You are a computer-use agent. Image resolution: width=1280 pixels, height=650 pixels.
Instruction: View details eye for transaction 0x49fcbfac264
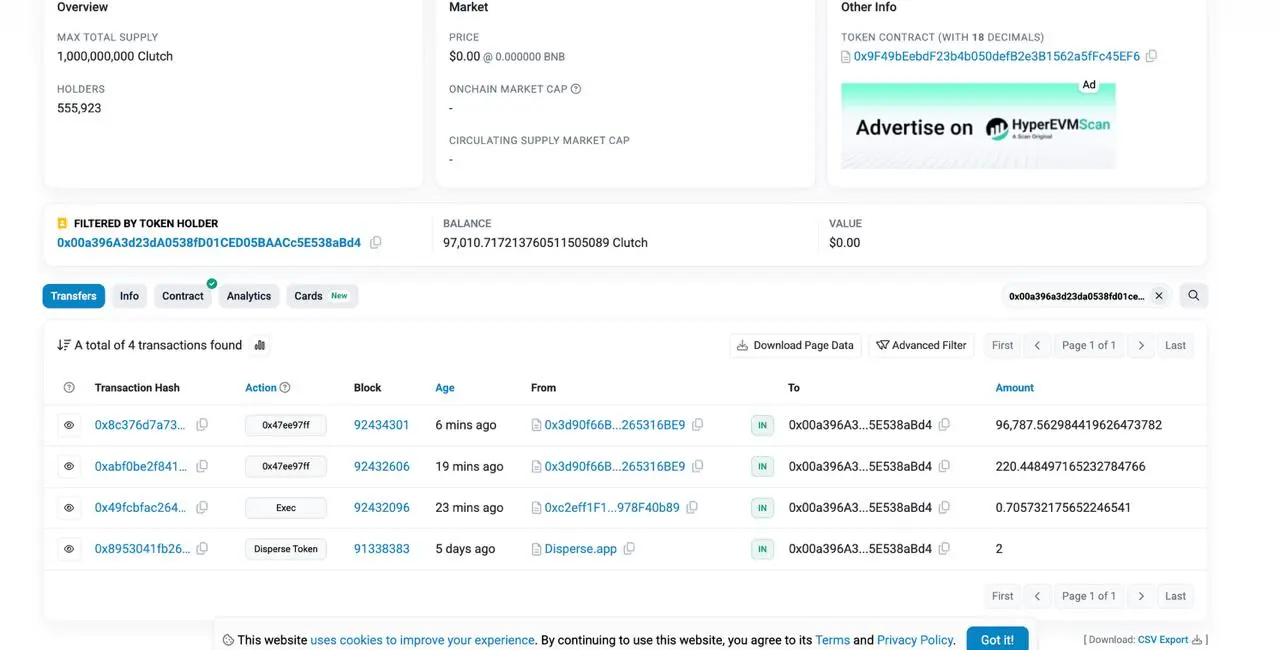coord(69,508)
